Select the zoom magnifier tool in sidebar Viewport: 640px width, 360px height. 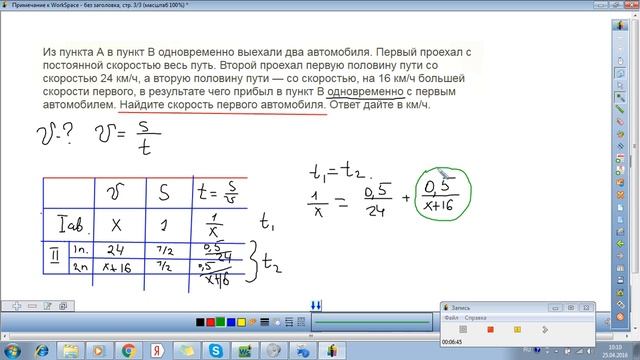[x=620, y=86]
